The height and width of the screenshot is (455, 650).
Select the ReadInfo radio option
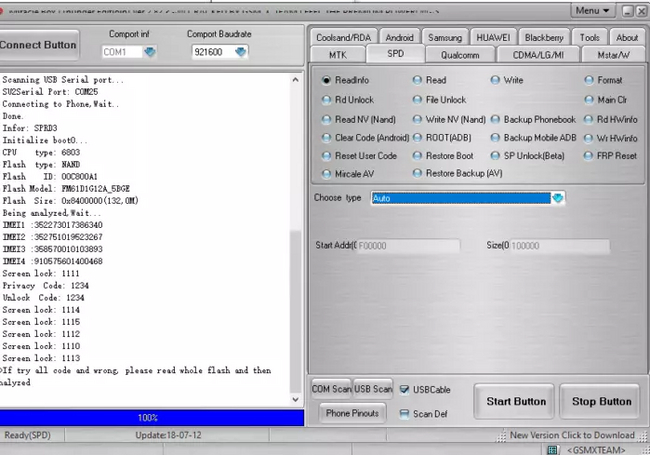coord(327,80)
